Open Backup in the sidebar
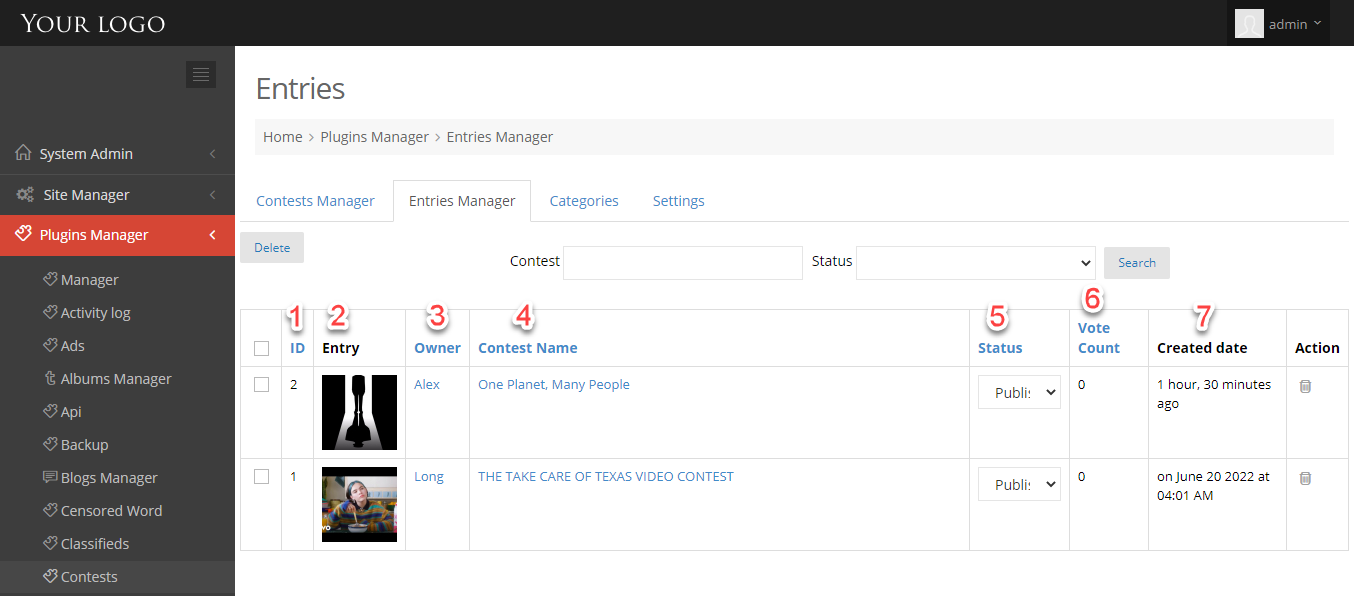The width and height of the screenshot is (1354, 596). (x=84, y=444)
